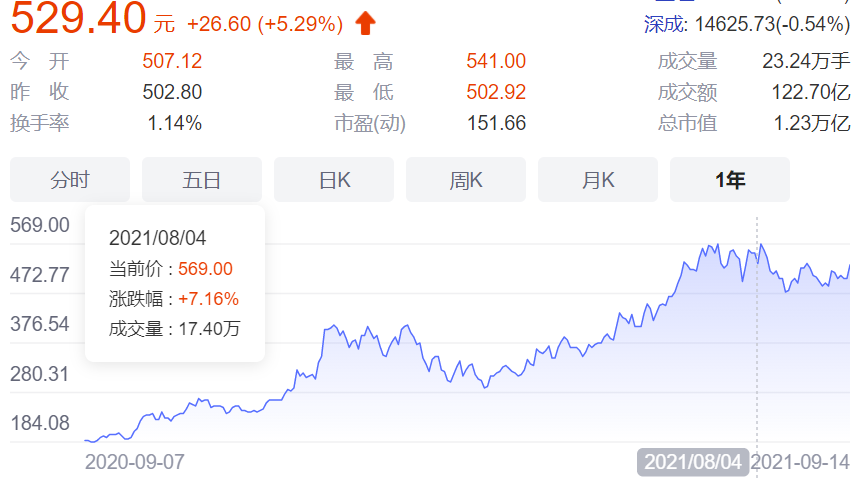The image size is (856, 481).
Task: Show the 周K chart view
Action: (466, 180)
